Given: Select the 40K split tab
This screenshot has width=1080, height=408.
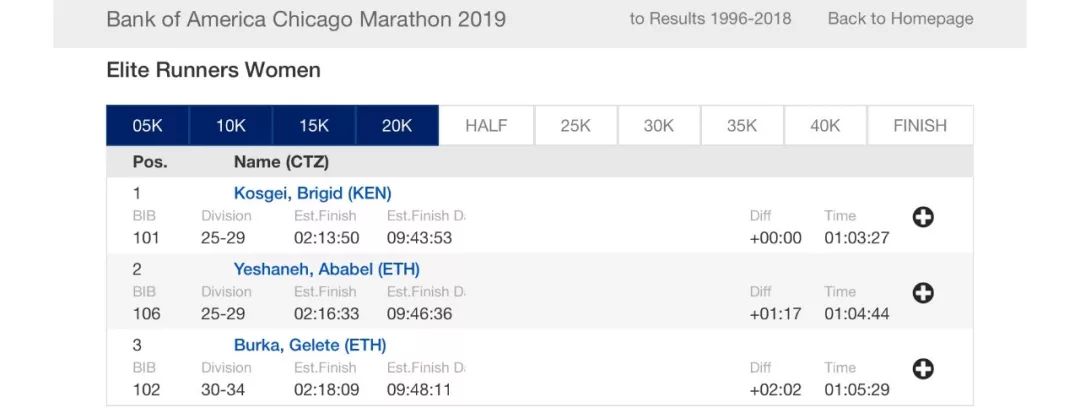Looking at the screenshot, I should 825,126.
